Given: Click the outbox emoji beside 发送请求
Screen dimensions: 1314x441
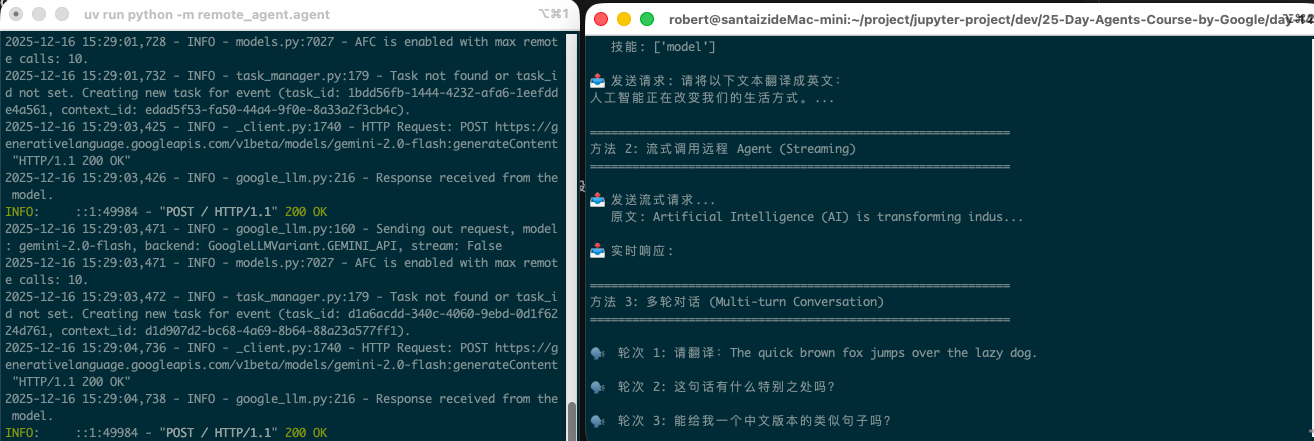Looking at the screenshot, I should coord(598,81).
